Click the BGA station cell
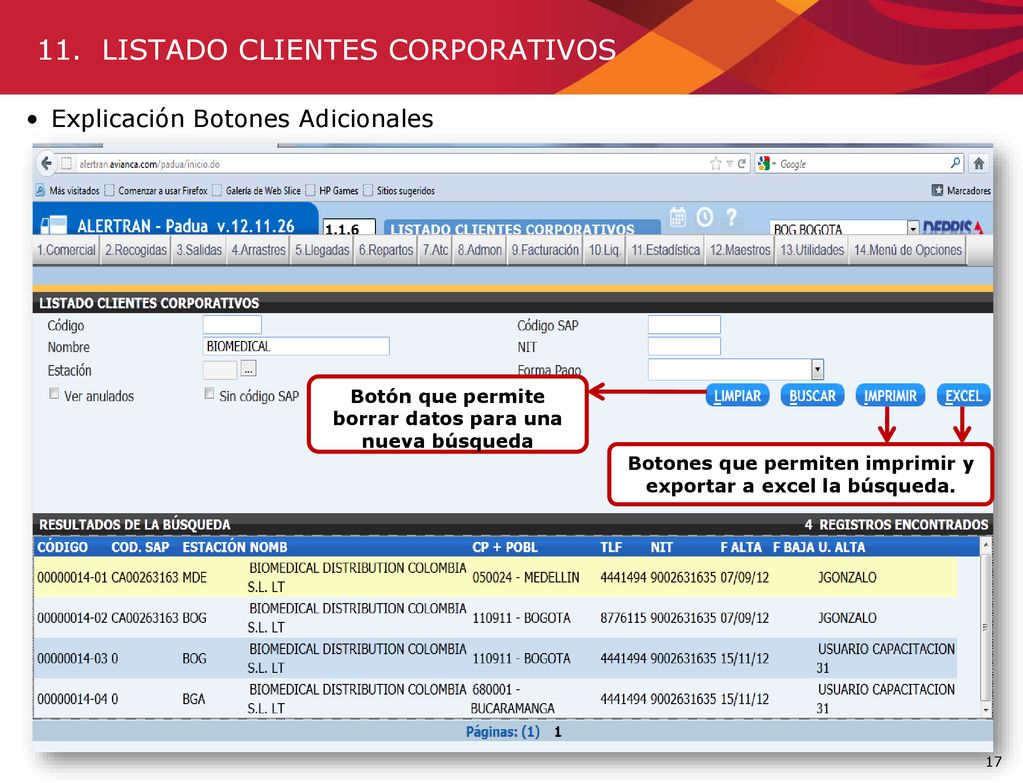 tap(194, 699)
